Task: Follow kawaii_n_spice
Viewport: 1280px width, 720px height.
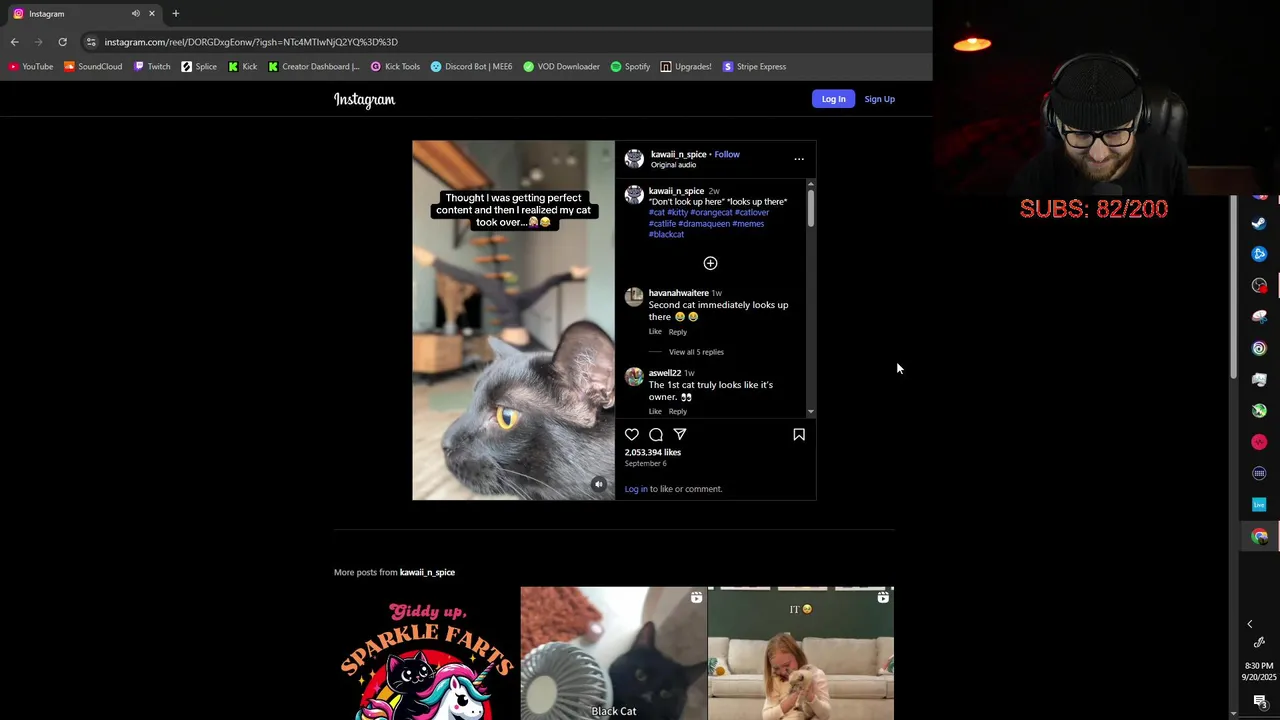Action: coord(727,154)
